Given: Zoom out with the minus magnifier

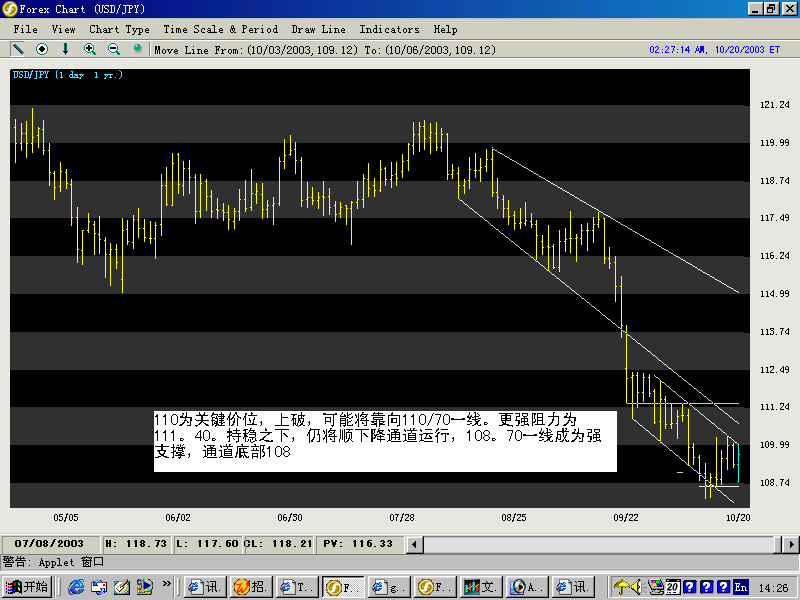Looking at the screenshot, I should [x=113, y=49].
